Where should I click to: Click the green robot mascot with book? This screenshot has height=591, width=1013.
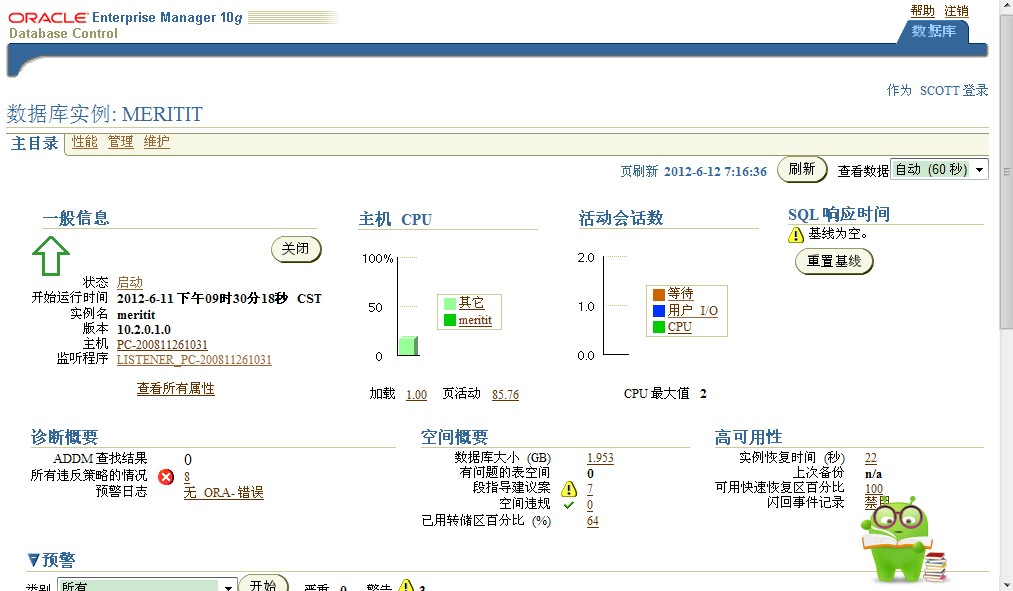pos(904,540)
